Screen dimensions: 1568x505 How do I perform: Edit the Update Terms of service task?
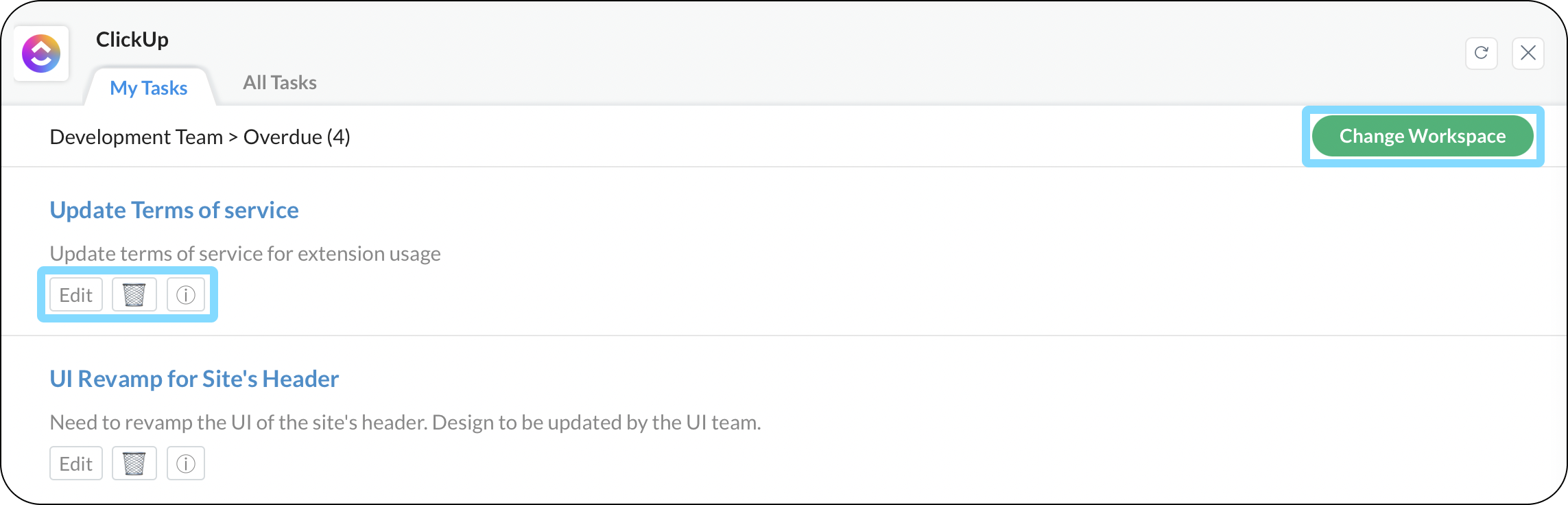76,295
